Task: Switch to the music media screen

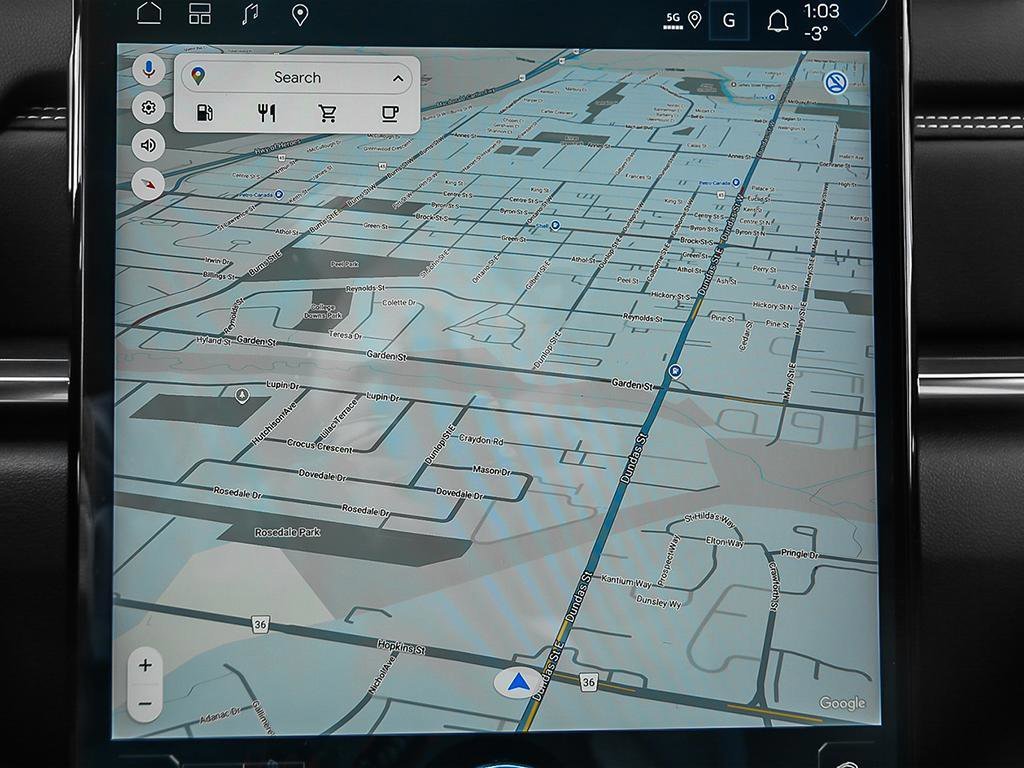Action: click(250, 14)
